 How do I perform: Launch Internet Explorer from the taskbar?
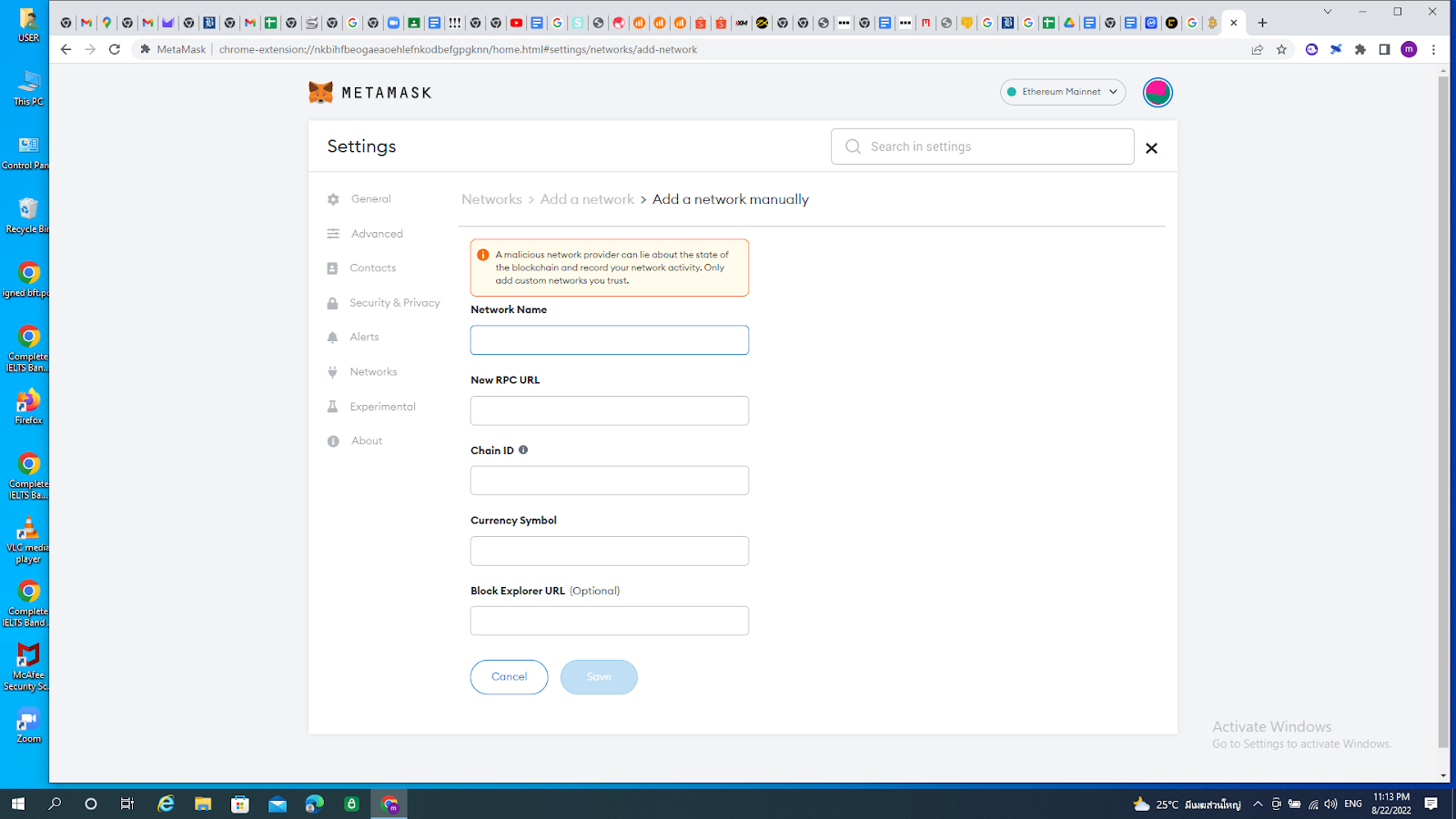pyautogui.click(x=166, y=804)
